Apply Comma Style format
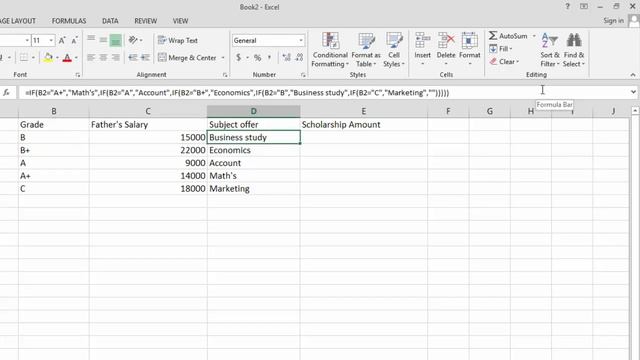This screenshot has width=640, height=360. 269,58
